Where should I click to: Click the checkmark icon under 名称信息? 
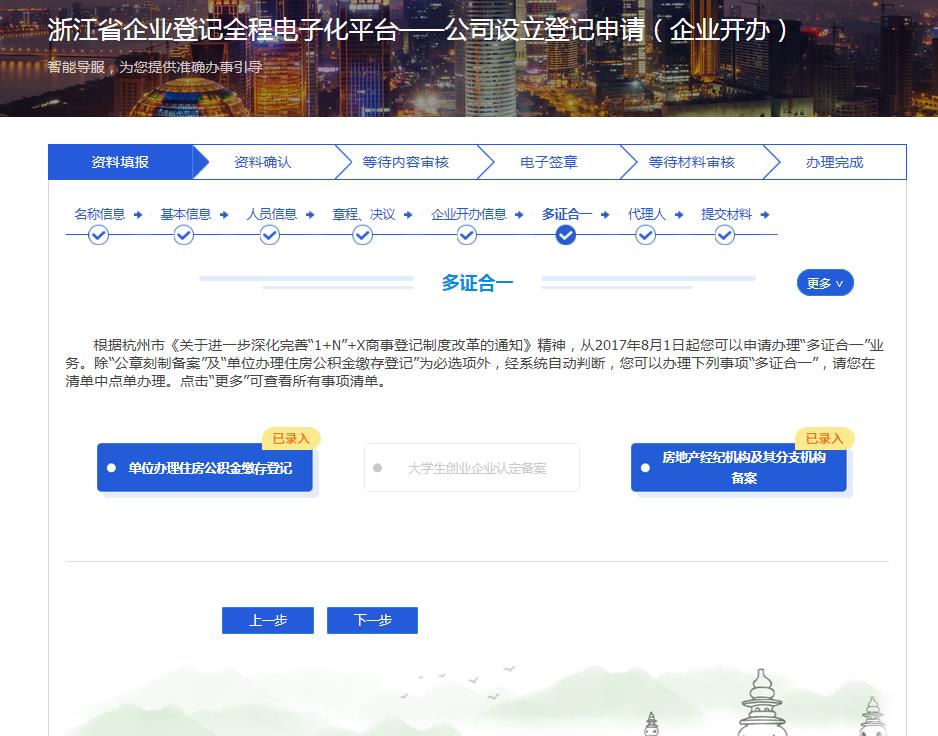(98, 235)
